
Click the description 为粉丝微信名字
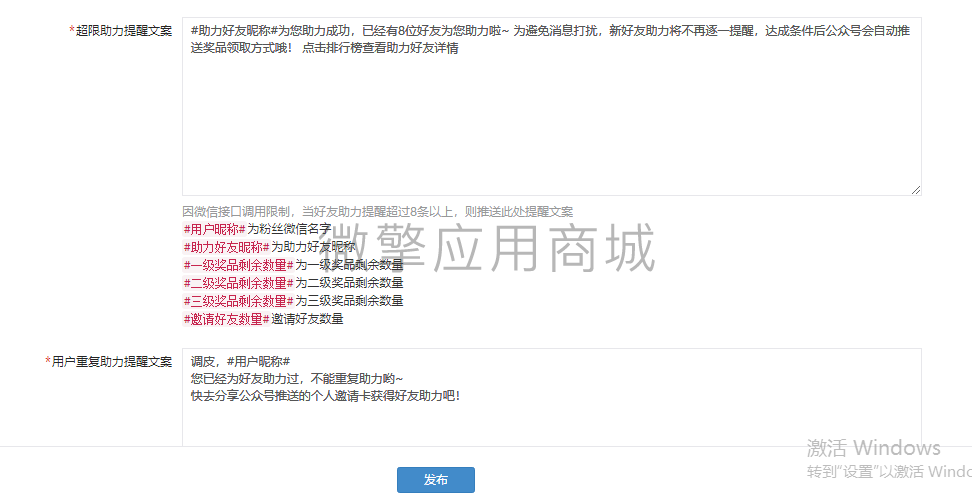pyautogui.click(x=289, y=229)
